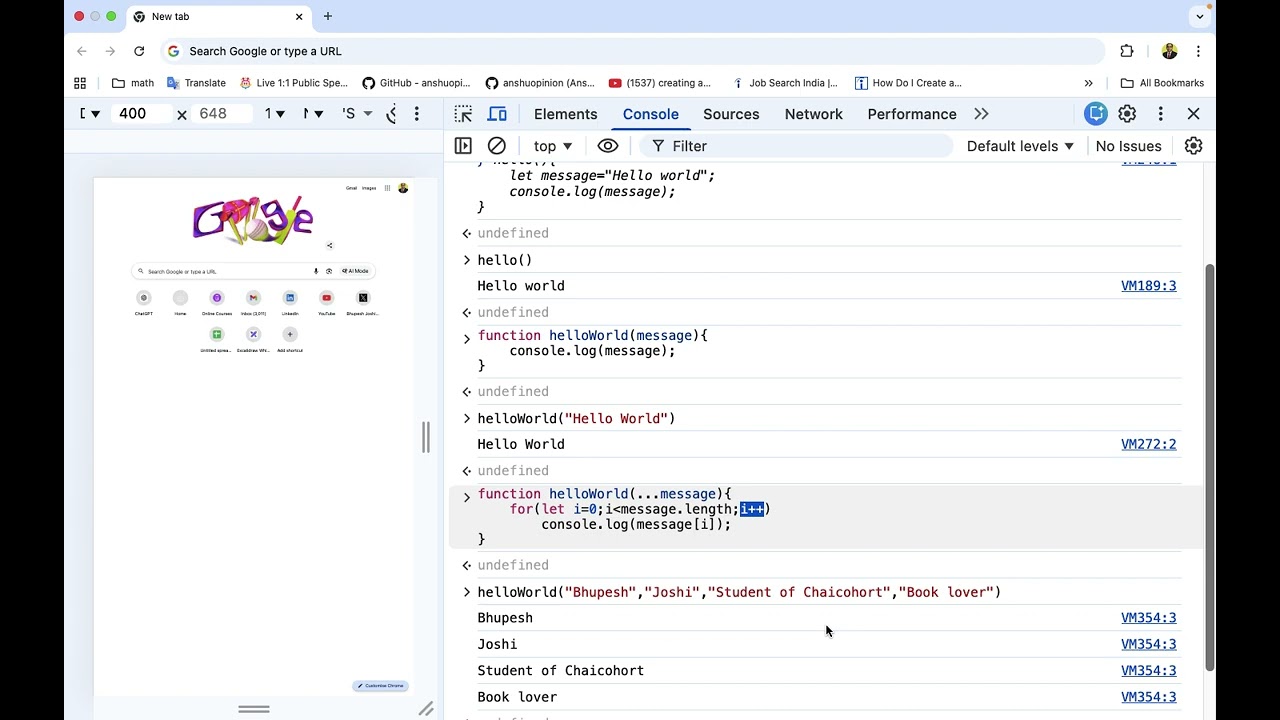Click the device height field showing 648
The width and height of the screenshot is (1280, 720).
[x=220, y=114]
